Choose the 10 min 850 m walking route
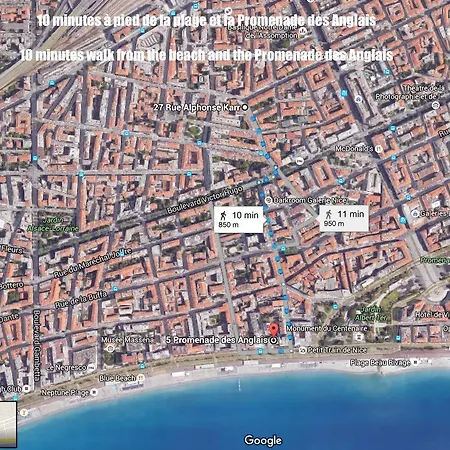The width and height of the screenshot is (450, 450). pyautogui.click(x=239, y=220)
